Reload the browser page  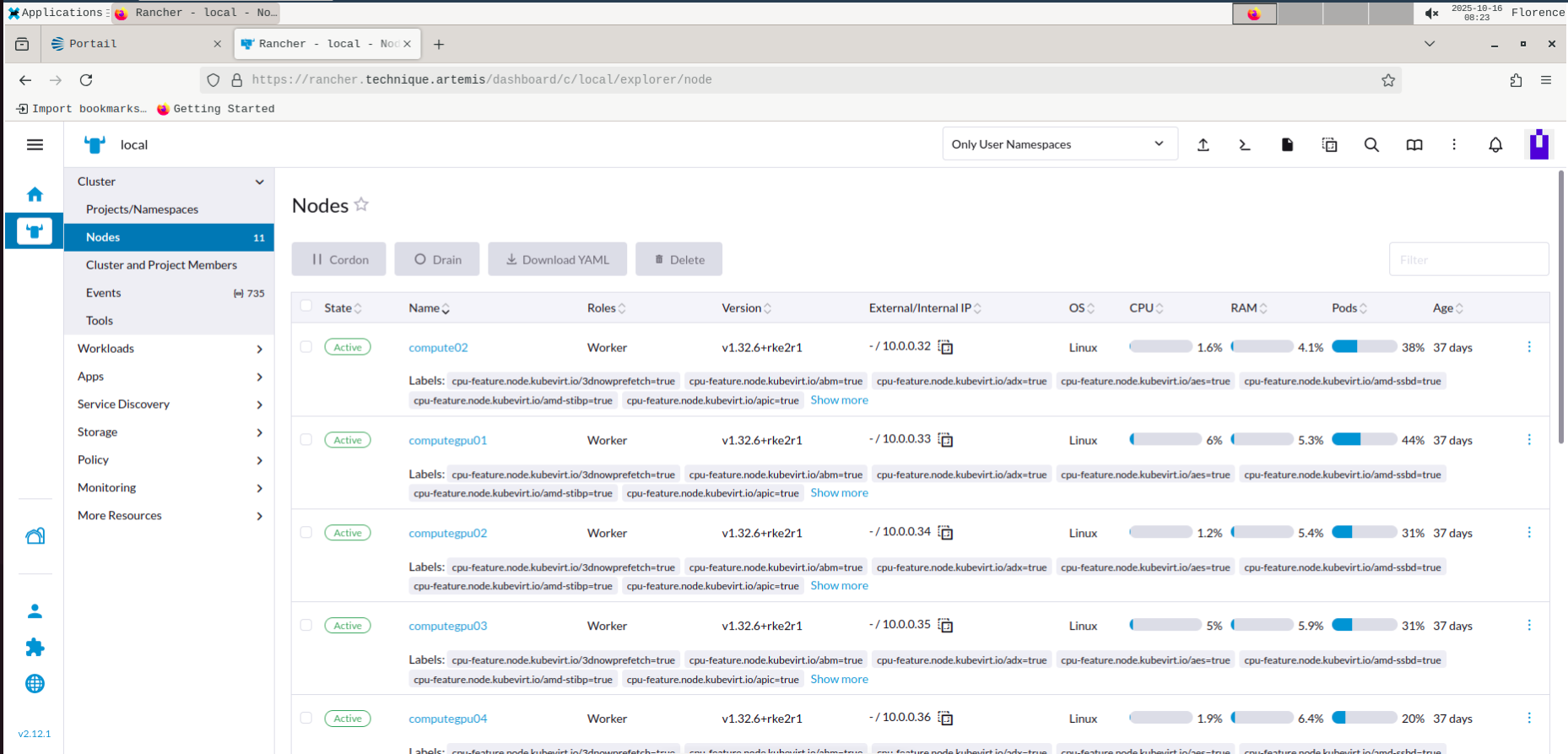tap(86, 80)
